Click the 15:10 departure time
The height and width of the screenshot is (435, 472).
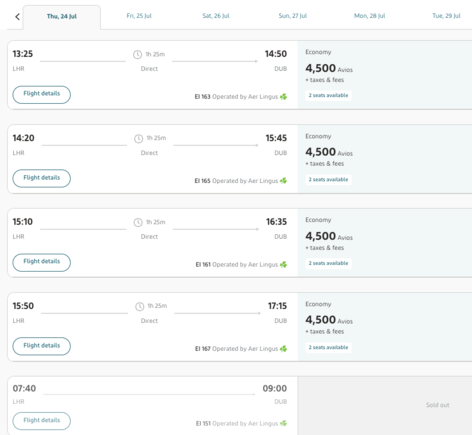(x=23, y=222)
